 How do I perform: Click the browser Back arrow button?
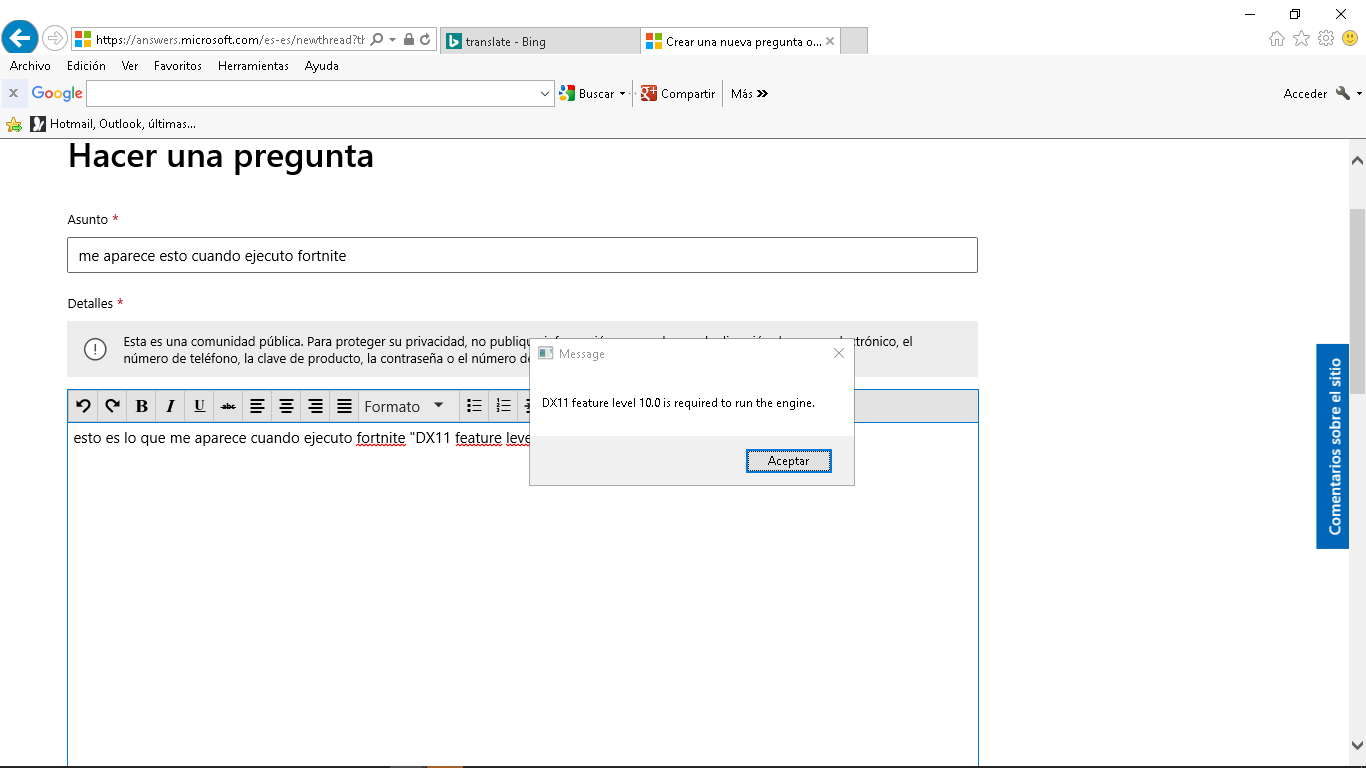(x=20, y=39)
